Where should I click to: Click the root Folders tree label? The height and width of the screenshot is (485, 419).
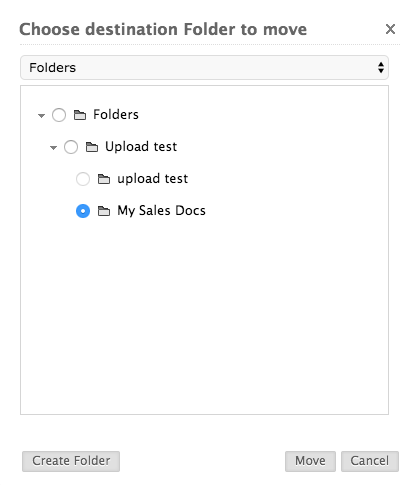click(116, 115)
